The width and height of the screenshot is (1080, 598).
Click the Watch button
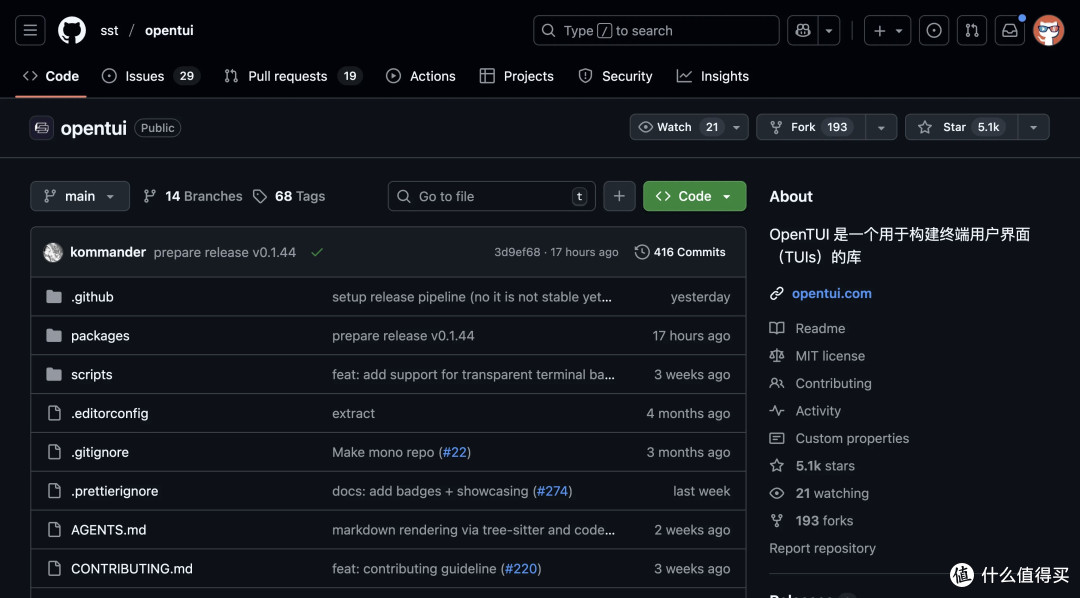677,127
